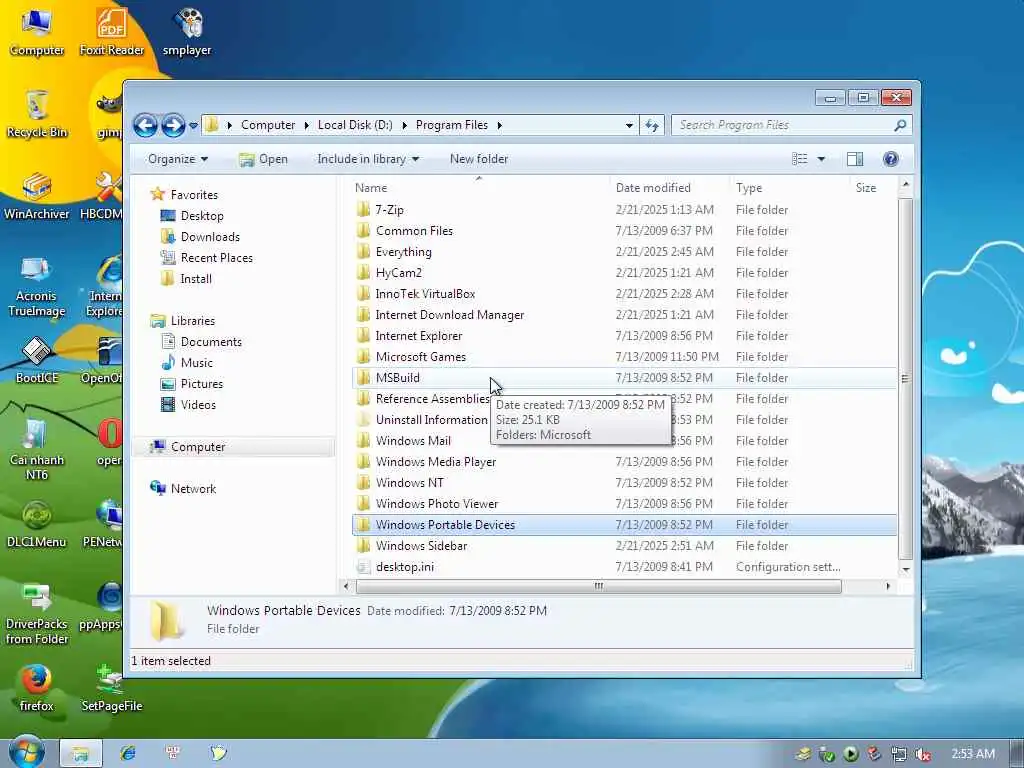The image size is (1024, 768).
Task: Open Videos library
Action: pyautogui.click(x=198, y=404)
